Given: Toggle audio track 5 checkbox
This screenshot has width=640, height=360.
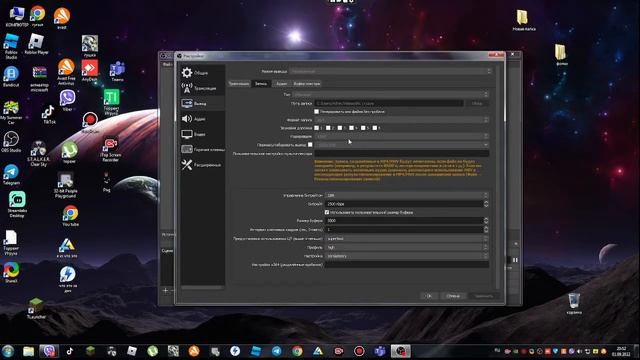Looking at the screenshot, I should point(363,128).
